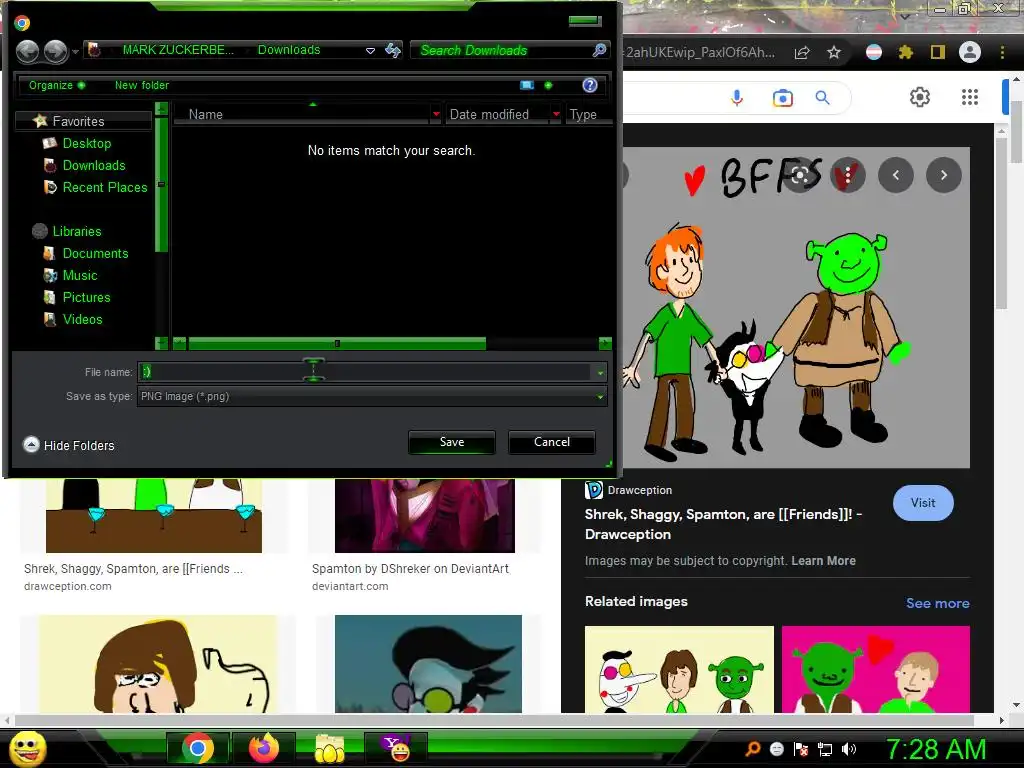
Task: Open the Documents library
Action: [x=95, y=253]
